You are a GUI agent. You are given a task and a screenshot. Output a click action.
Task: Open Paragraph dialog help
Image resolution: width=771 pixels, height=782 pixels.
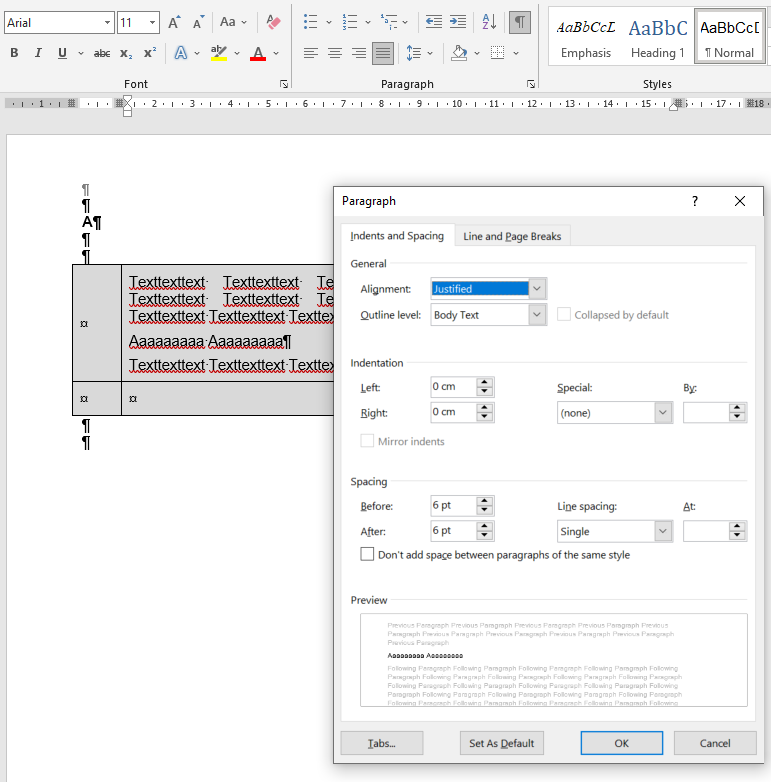click(695, 201)
